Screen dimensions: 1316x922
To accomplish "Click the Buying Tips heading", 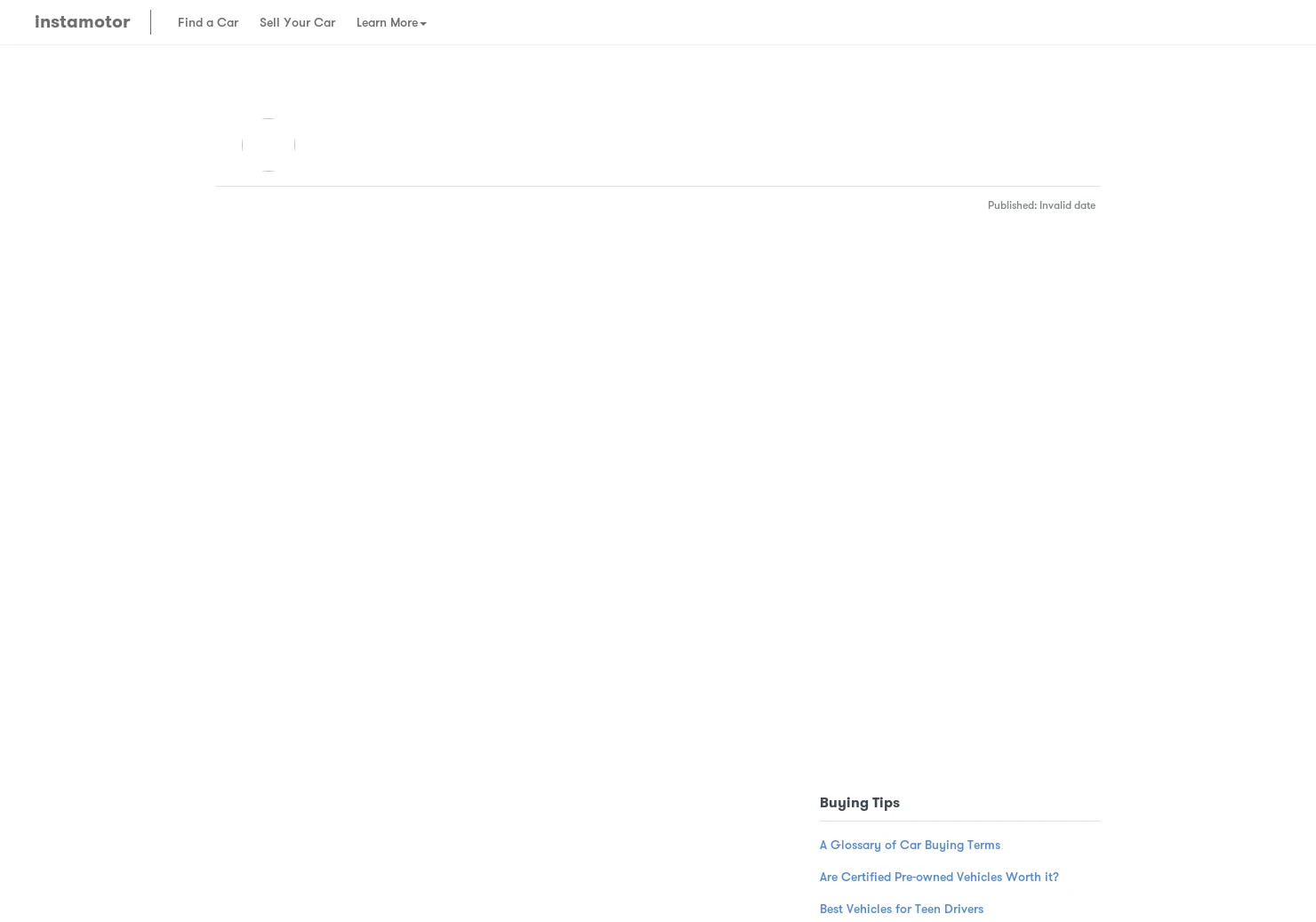I will 859,802.
